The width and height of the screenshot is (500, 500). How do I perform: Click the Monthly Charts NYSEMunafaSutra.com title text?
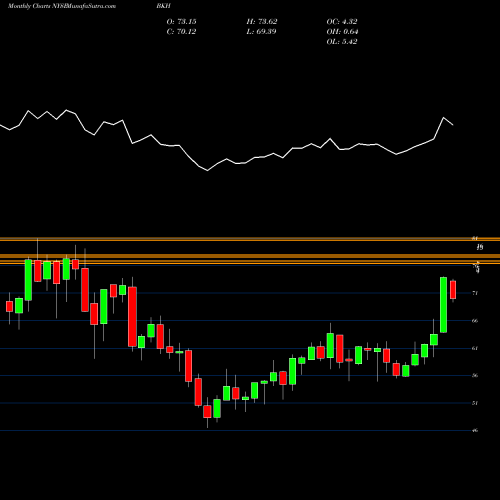point(62,6)
